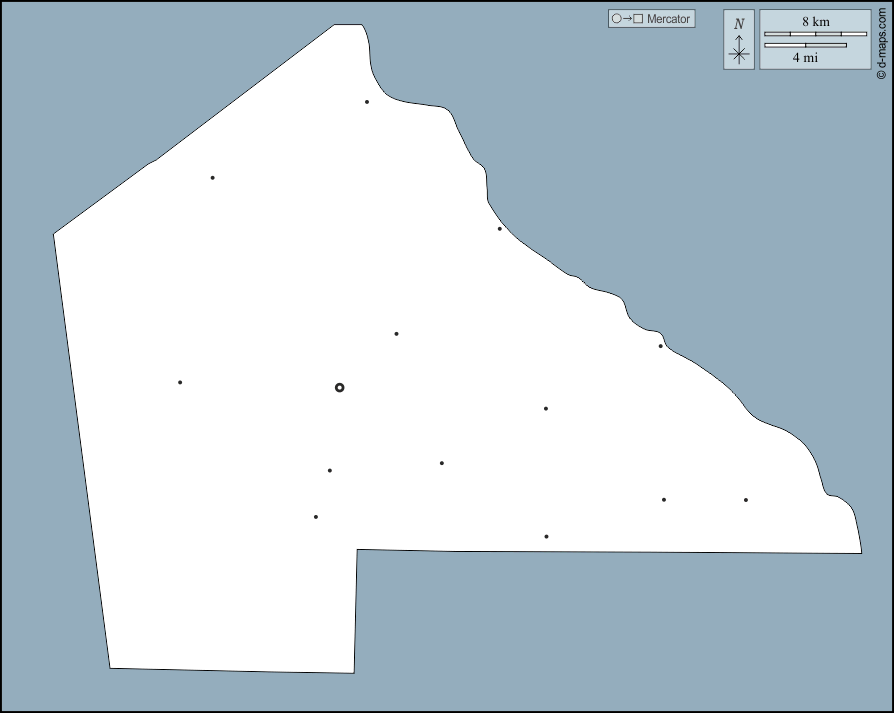
Task: Select the southernmost city dot
Action: tap(546, 537)
